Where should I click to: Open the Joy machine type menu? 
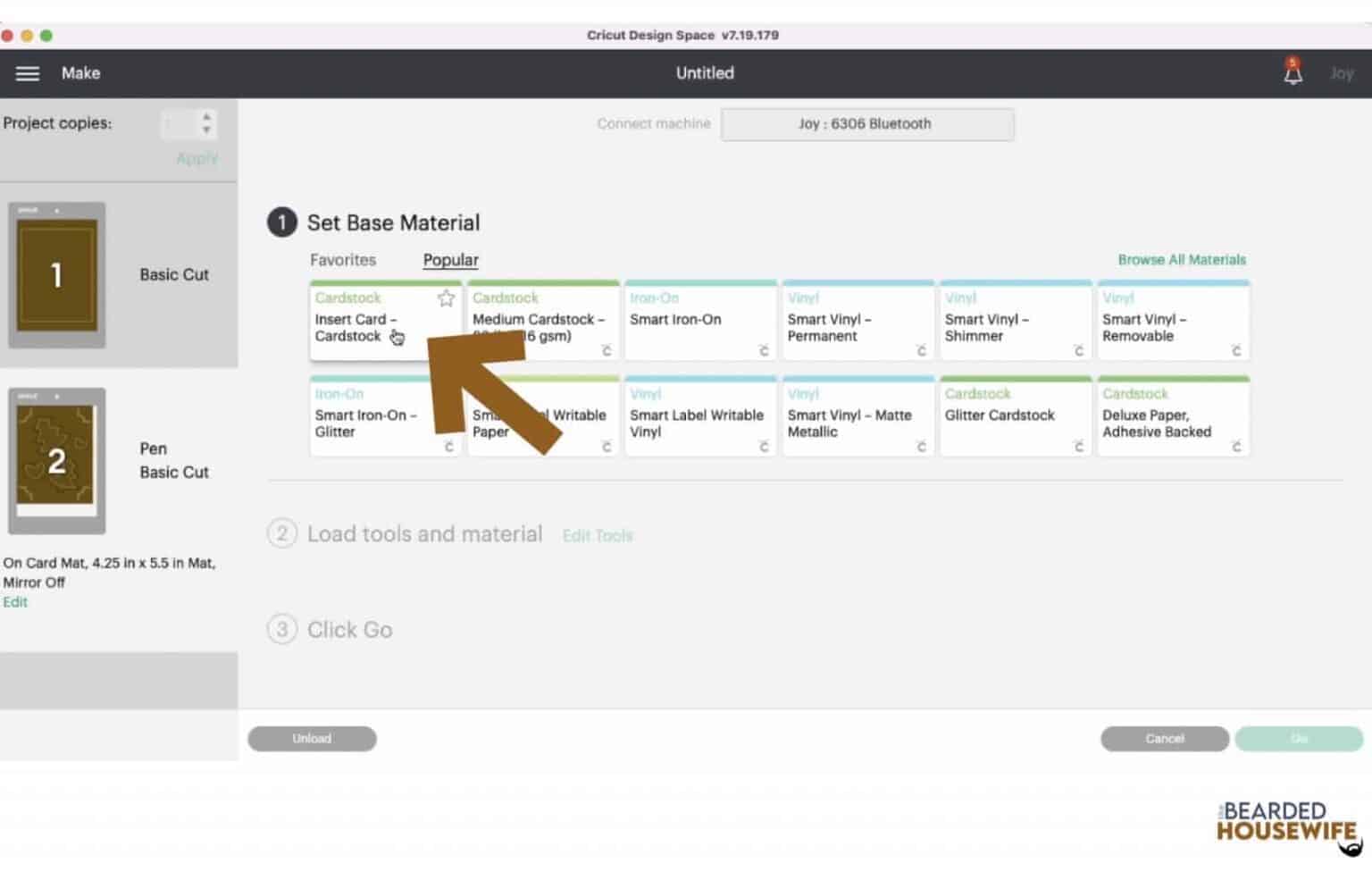pos(1341,73)
